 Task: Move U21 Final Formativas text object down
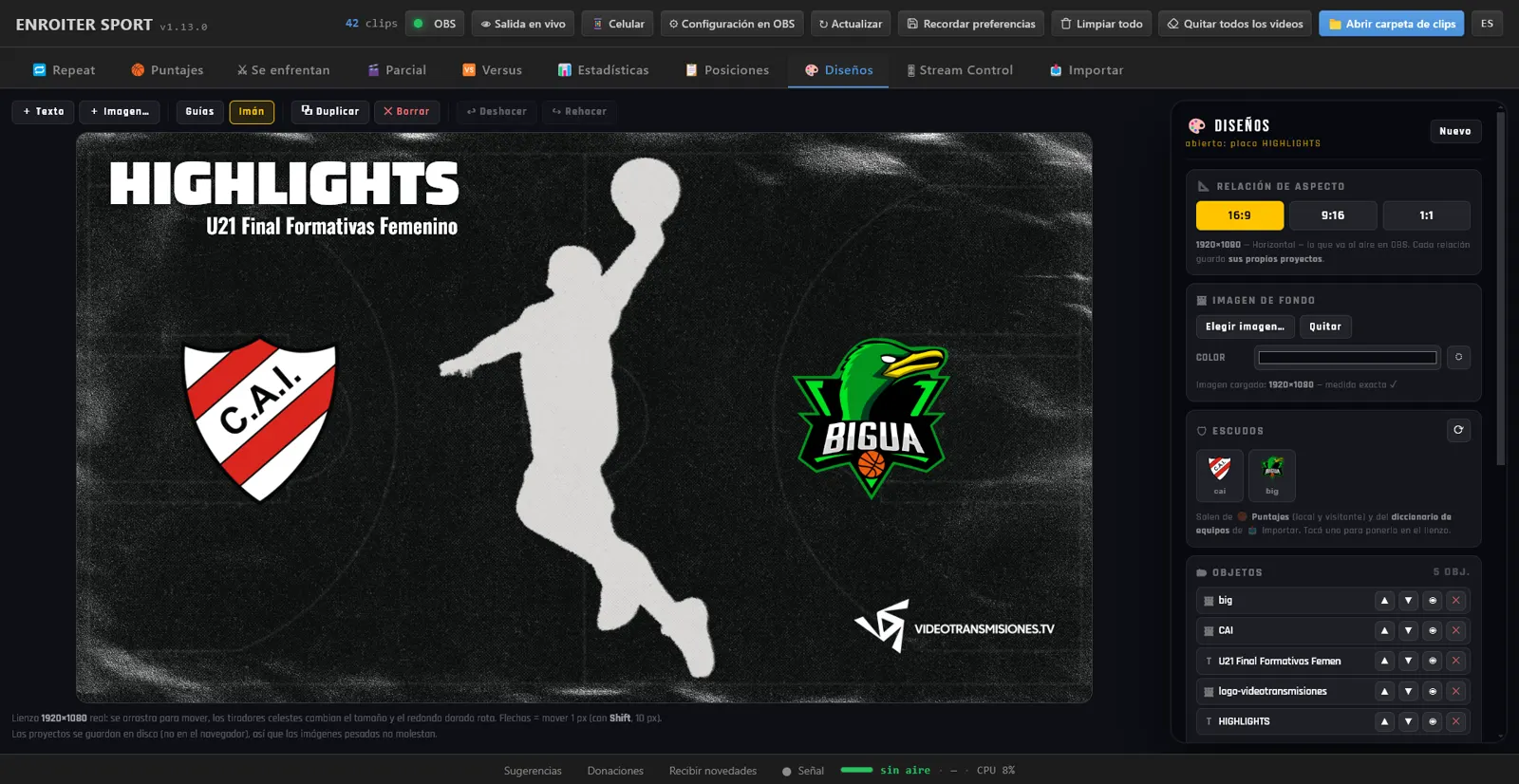coord(1408,662)
